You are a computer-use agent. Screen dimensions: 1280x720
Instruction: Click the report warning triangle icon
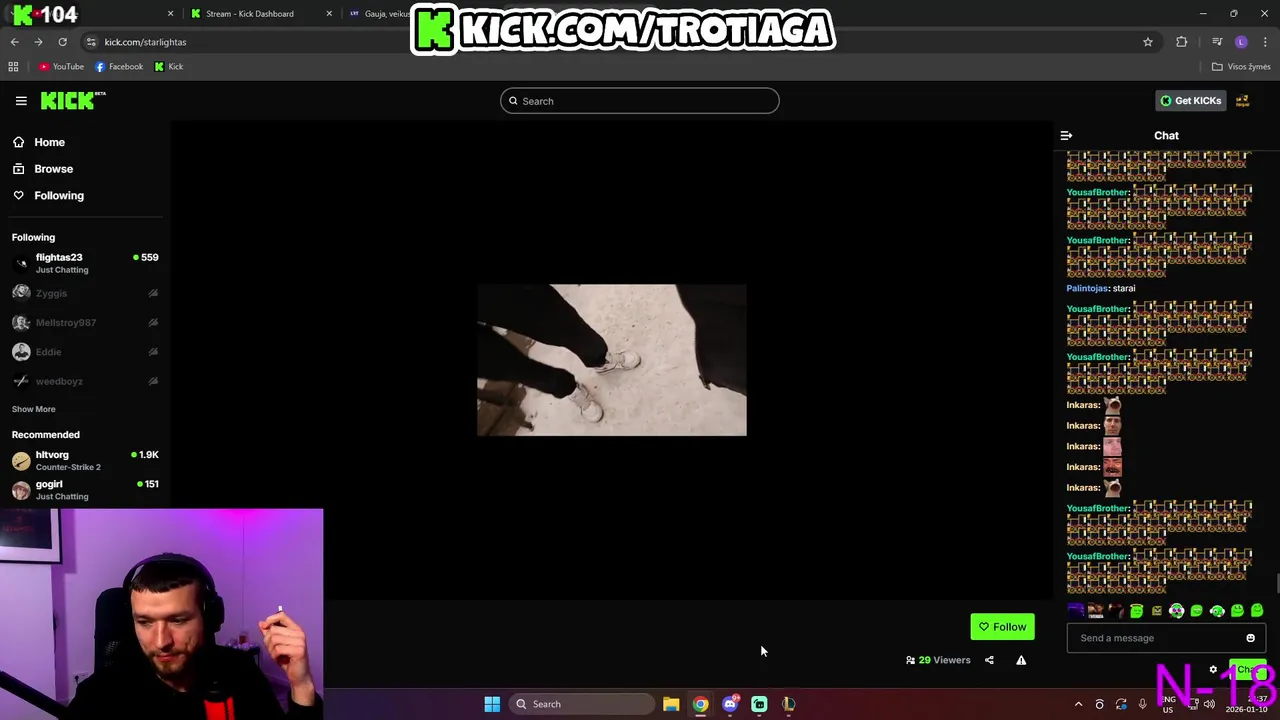pos(1021,660)
